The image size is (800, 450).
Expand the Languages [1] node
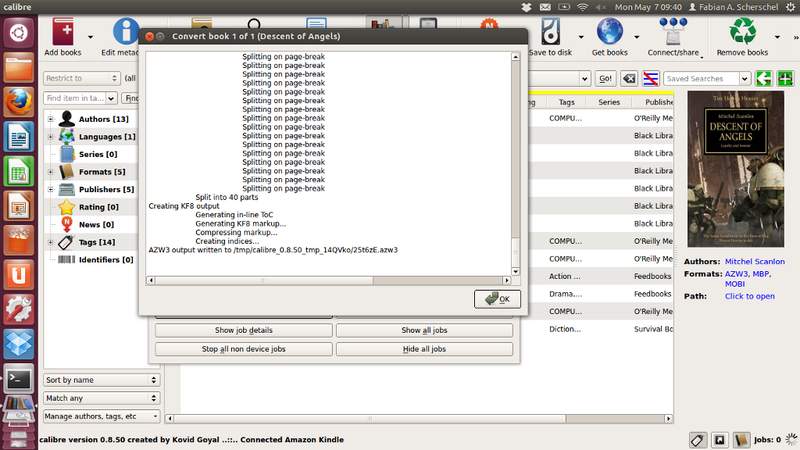point(51,137)
